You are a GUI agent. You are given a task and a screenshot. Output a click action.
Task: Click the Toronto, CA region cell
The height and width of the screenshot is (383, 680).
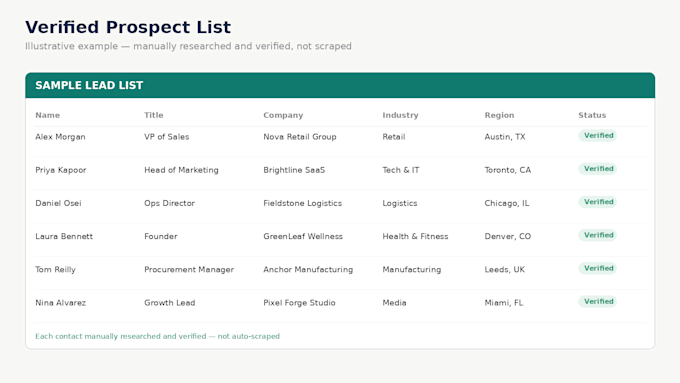[x=507, y=170]
